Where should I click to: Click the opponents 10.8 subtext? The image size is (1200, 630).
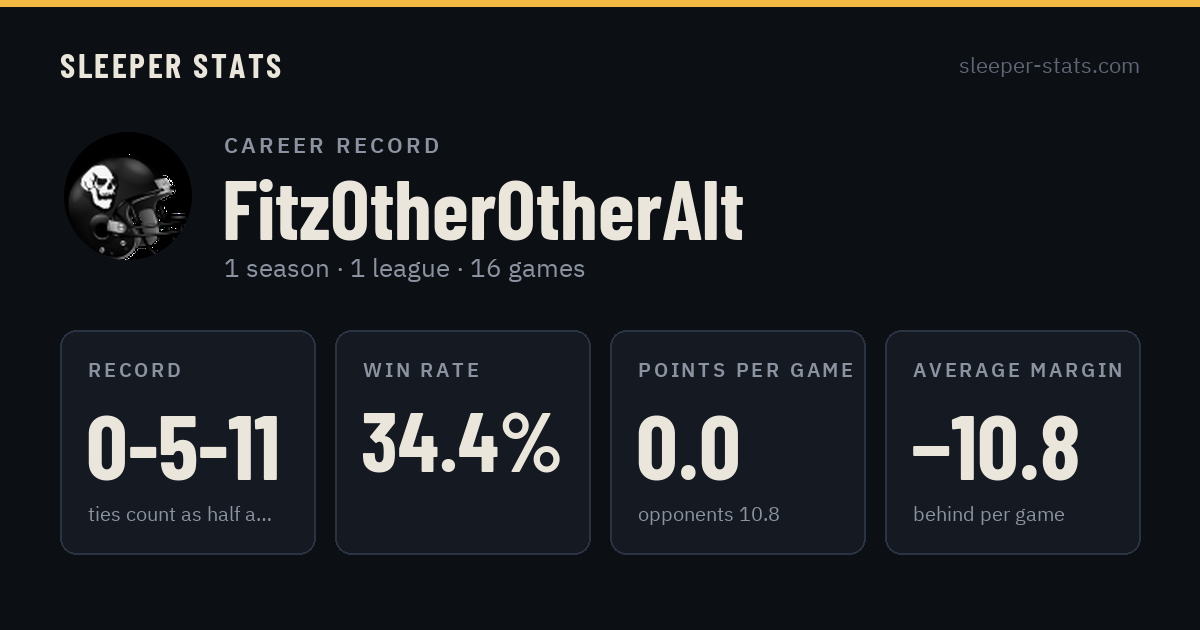709,515
